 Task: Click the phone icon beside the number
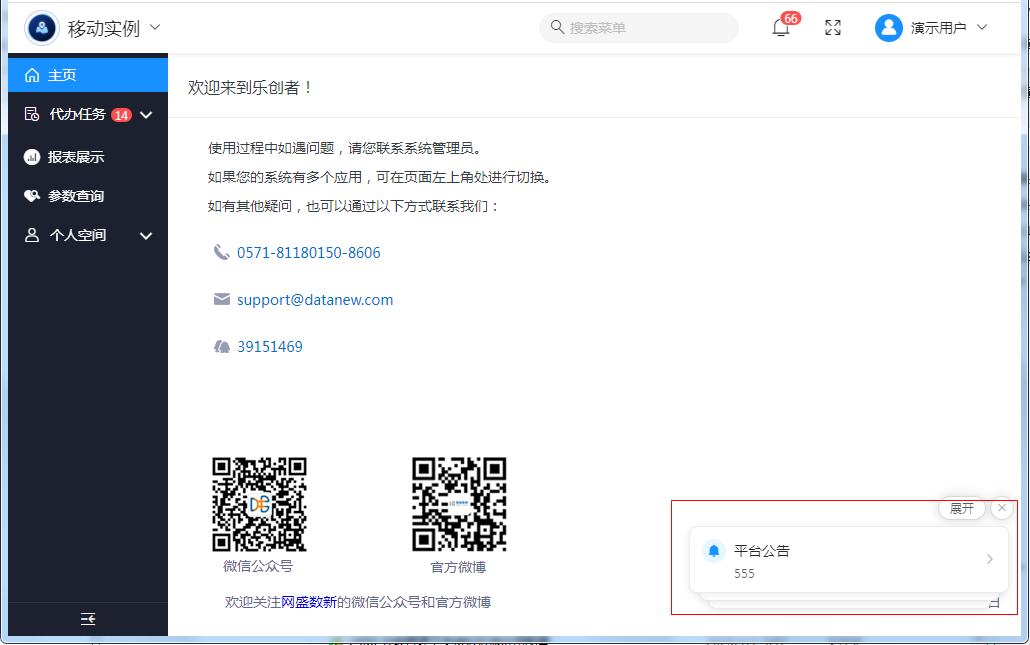click(221, 253)
